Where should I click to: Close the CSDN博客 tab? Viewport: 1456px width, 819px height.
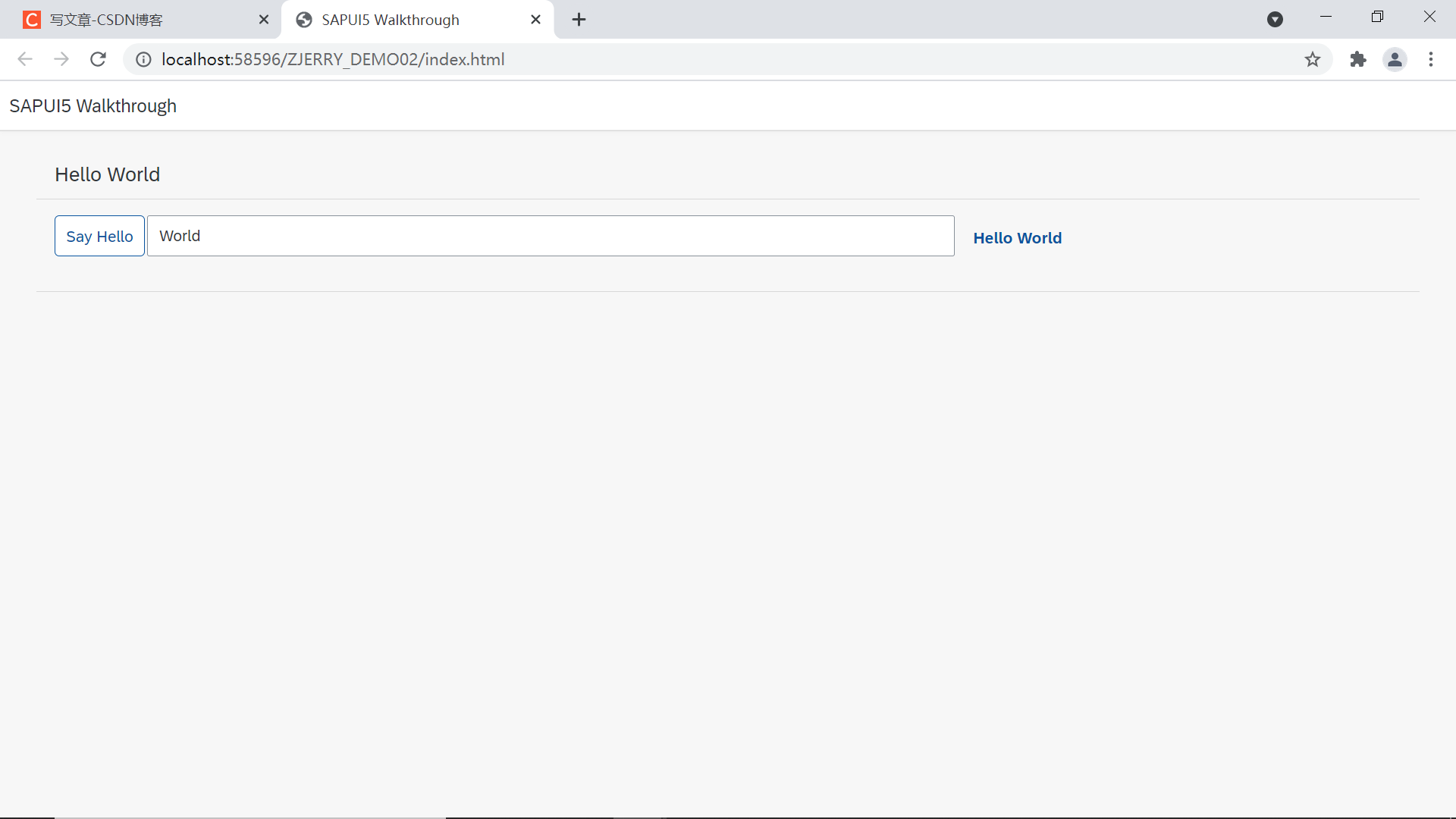(x=264, y=20)
